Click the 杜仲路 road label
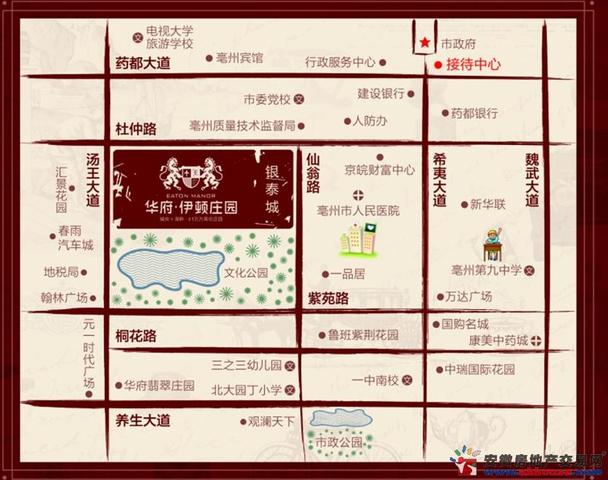The image size is (608, 480). point(136,129)
